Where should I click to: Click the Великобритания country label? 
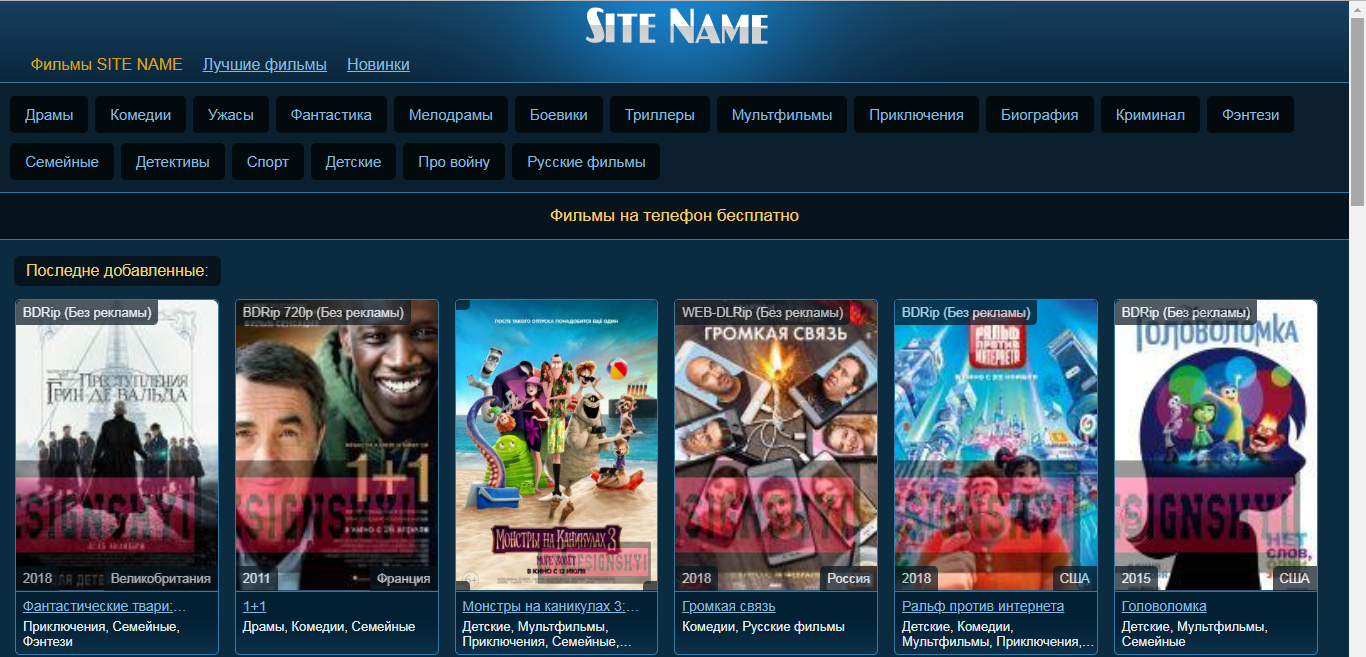point(161,578)
